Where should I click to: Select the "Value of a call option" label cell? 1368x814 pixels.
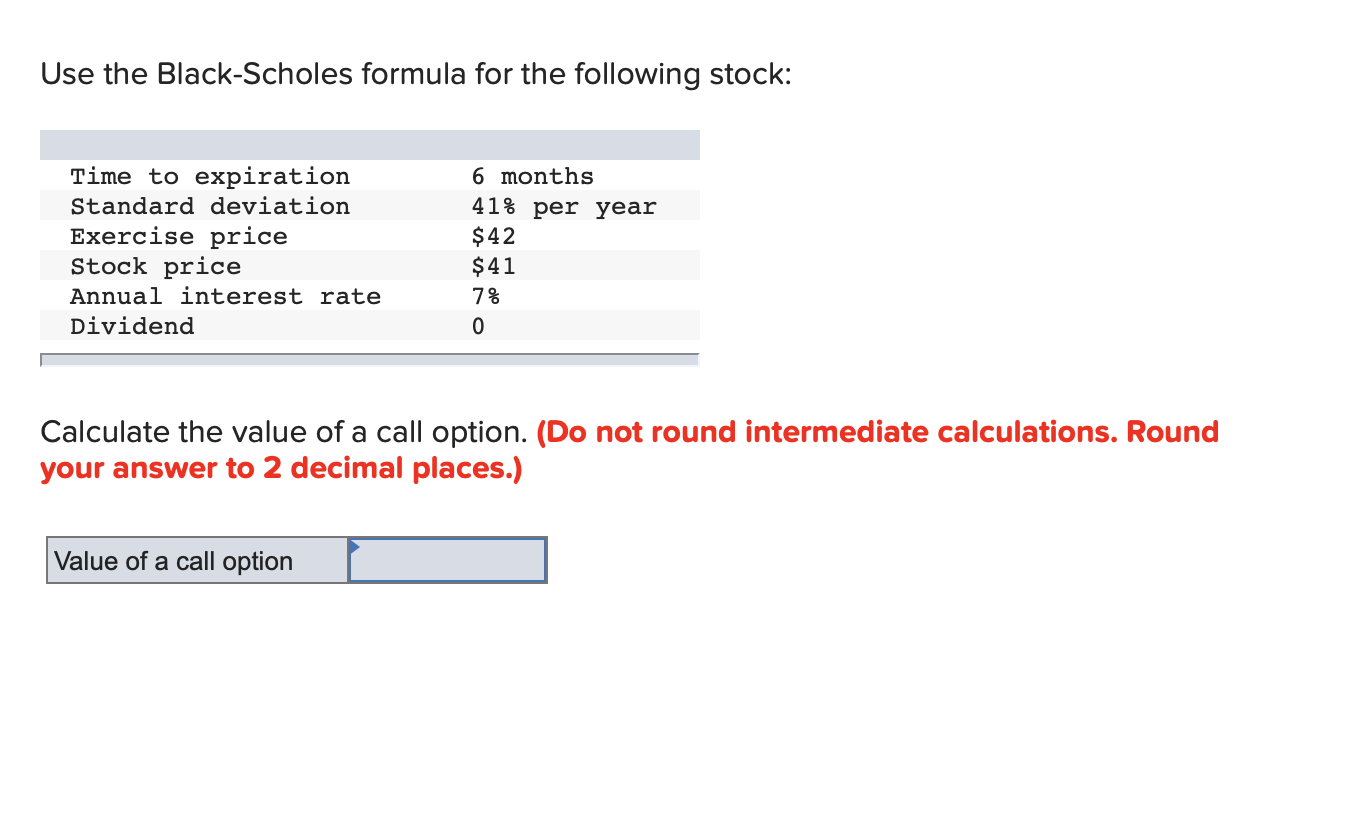click(197, 561)
